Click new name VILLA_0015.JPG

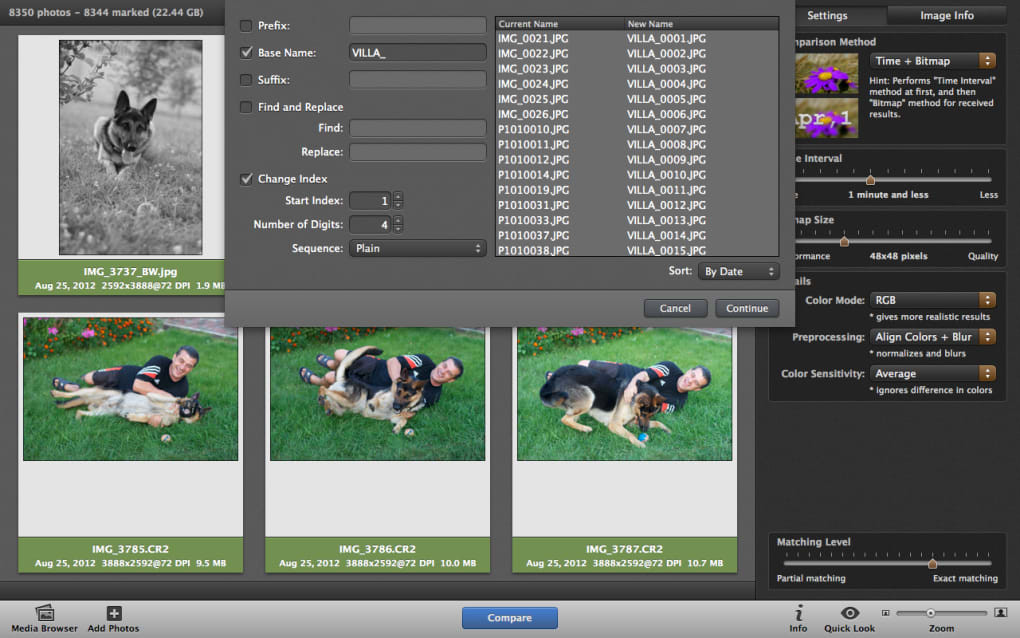(666, 250)
